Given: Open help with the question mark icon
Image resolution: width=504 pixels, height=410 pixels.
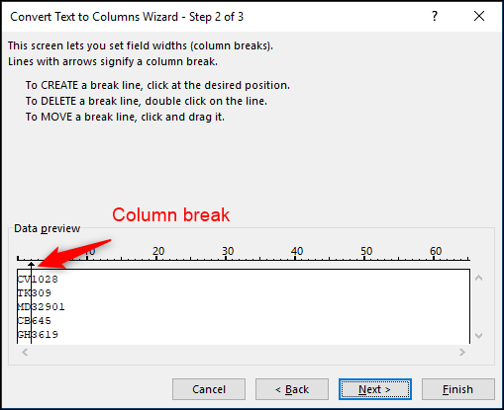Looking at the screenshot, I should (x=434, y=16).
